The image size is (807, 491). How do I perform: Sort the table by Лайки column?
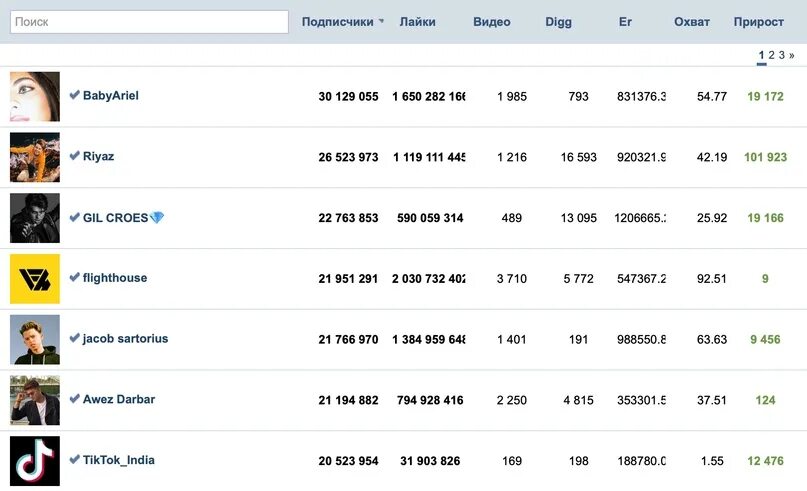tap(417, 22)
